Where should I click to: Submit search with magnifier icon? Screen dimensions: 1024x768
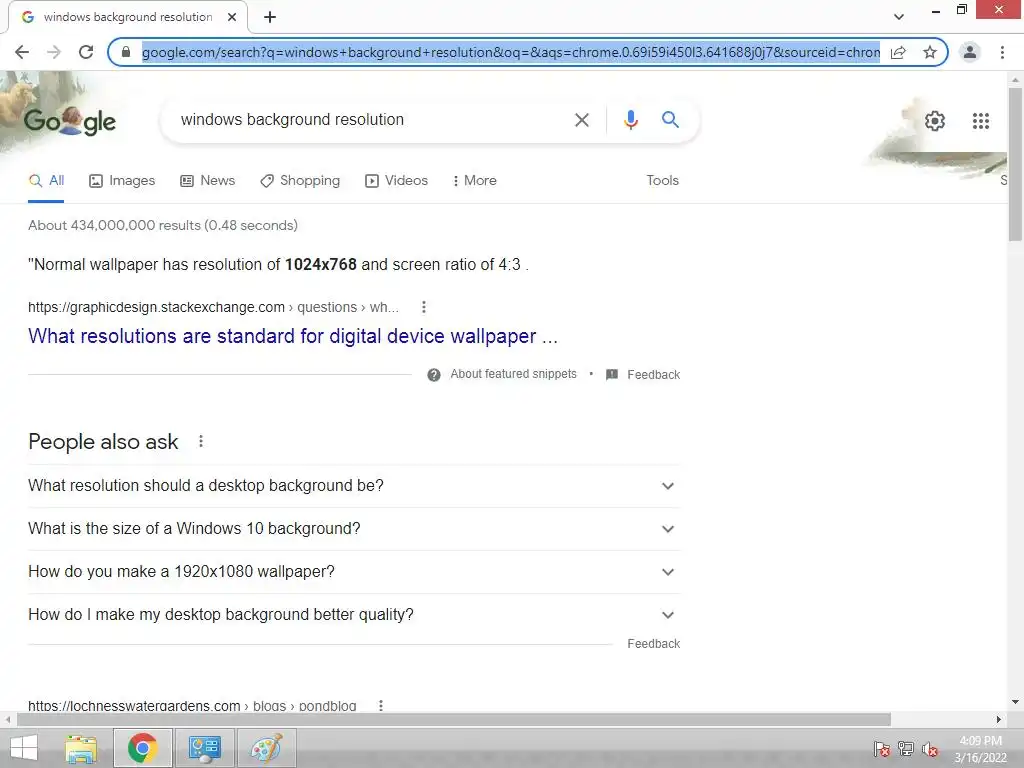[x=670, y=120]
